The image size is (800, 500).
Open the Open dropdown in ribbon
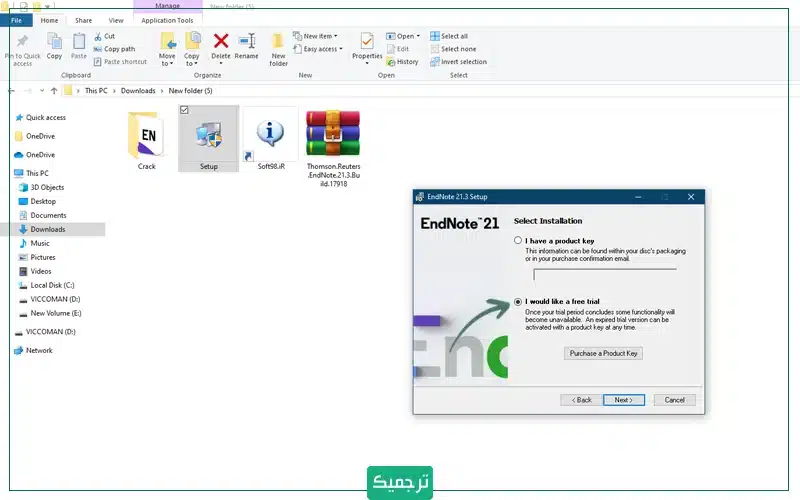point(403,36)
